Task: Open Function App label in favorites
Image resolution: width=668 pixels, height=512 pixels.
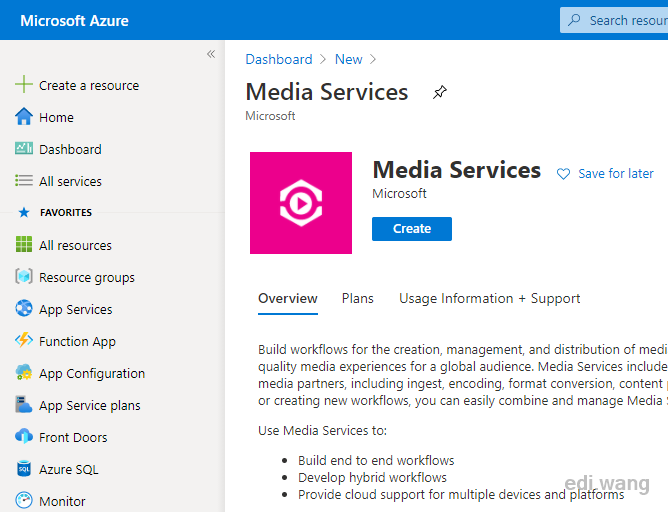Action: (78, 342)
